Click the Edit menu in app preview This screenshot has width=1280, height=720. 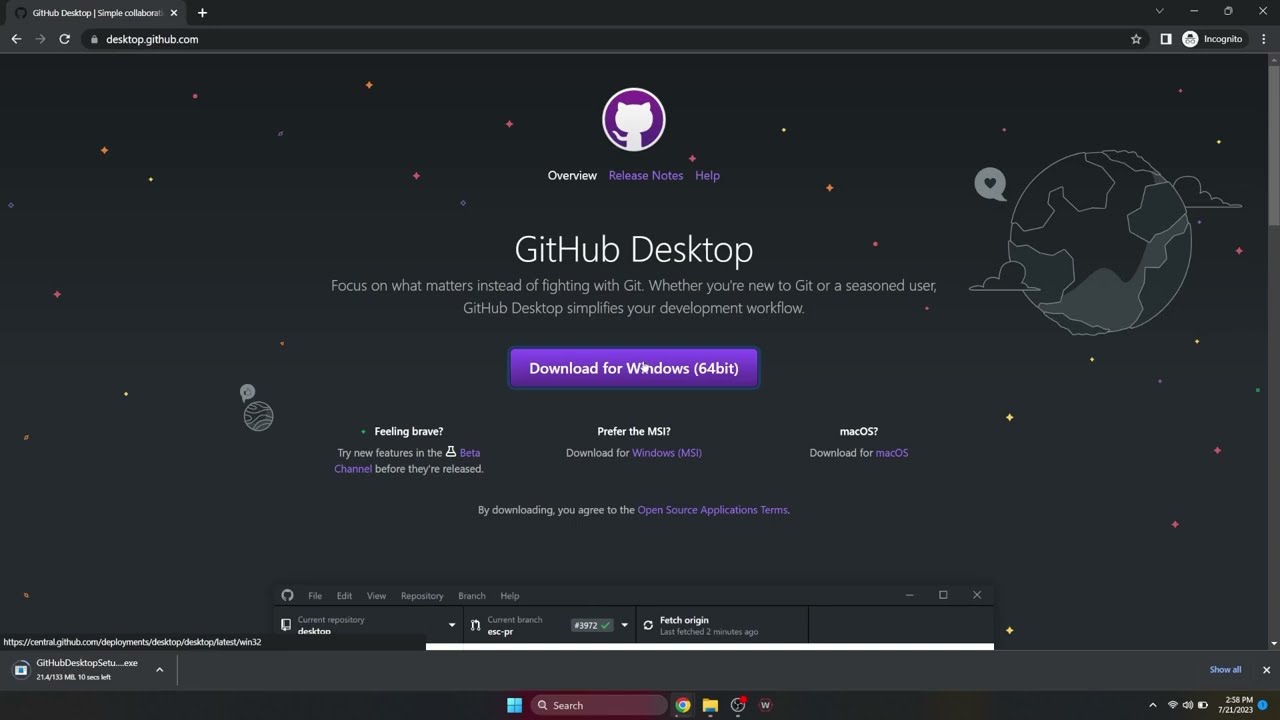(x=344, y=596)
